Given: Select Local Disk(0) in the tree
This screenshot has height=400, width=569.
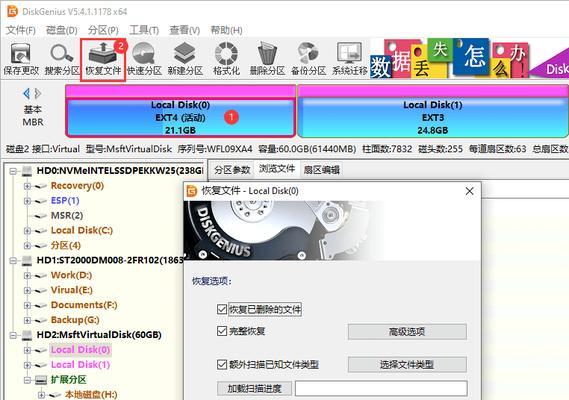Looking at the screenshot, I should tap(80, 350).
